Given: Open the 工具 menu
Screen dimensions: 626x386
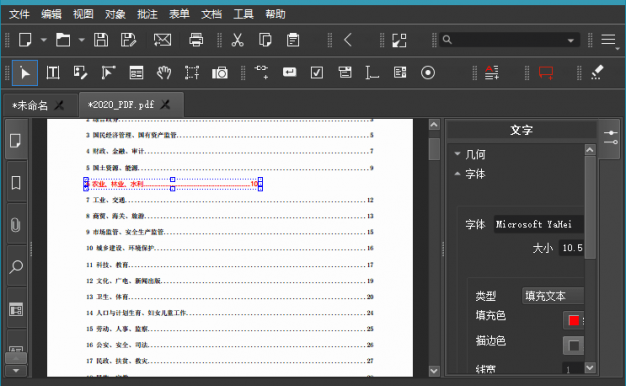Looking at the screenshot, I should click(x=243, y=14).
